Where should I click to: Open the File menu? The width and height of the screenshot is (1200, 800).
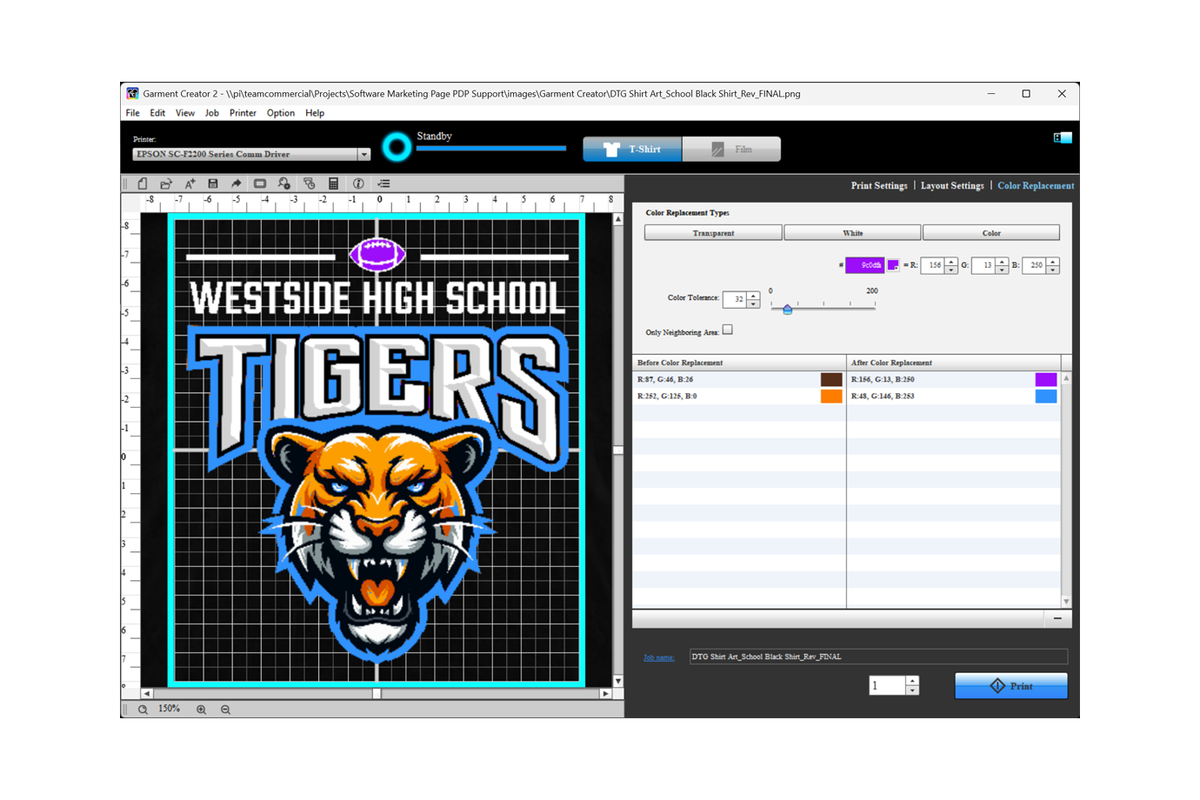(133, 113)
